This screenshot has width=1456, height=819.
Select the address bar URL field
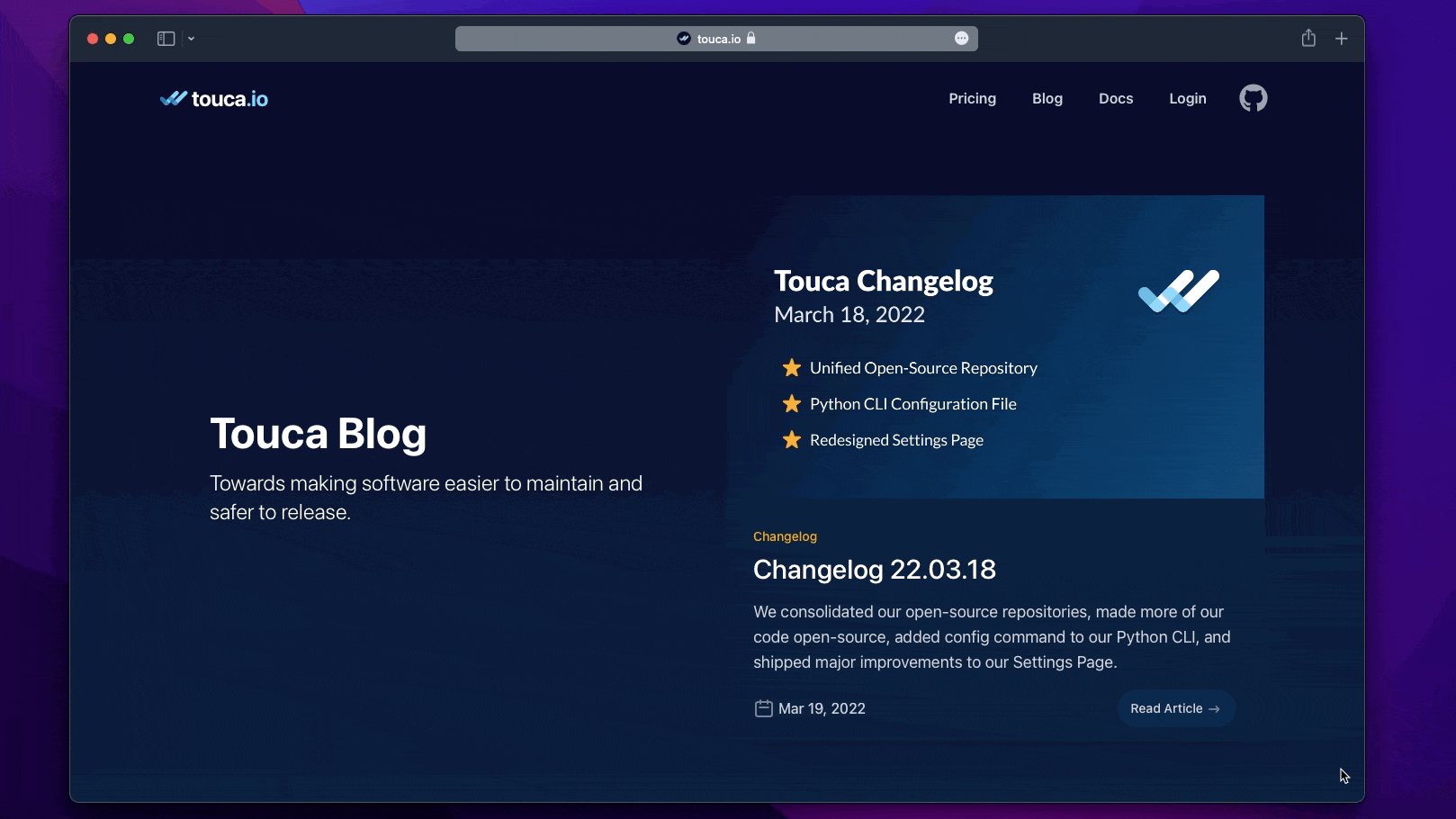[x=716, y=39]
